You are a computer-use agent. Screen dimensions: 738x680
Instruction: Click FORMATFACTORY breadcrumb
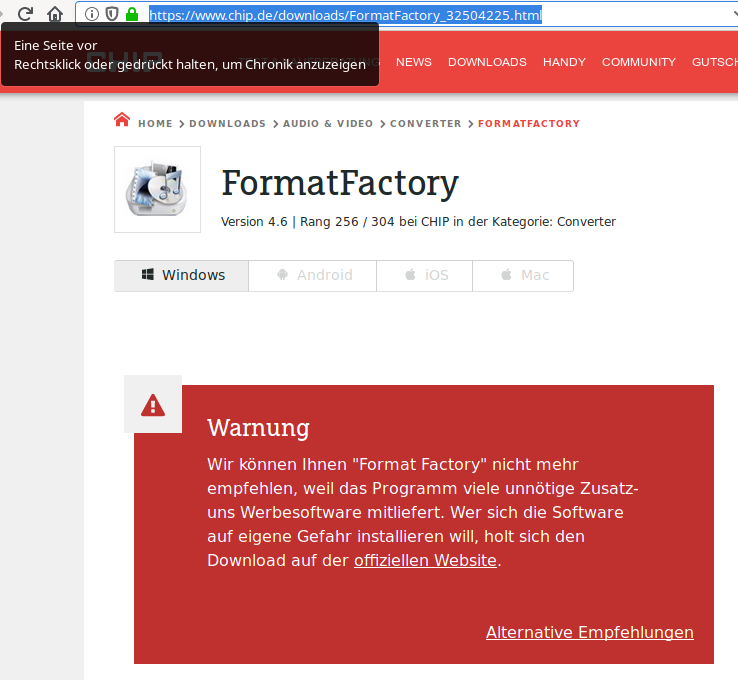[x=529, y=124]
